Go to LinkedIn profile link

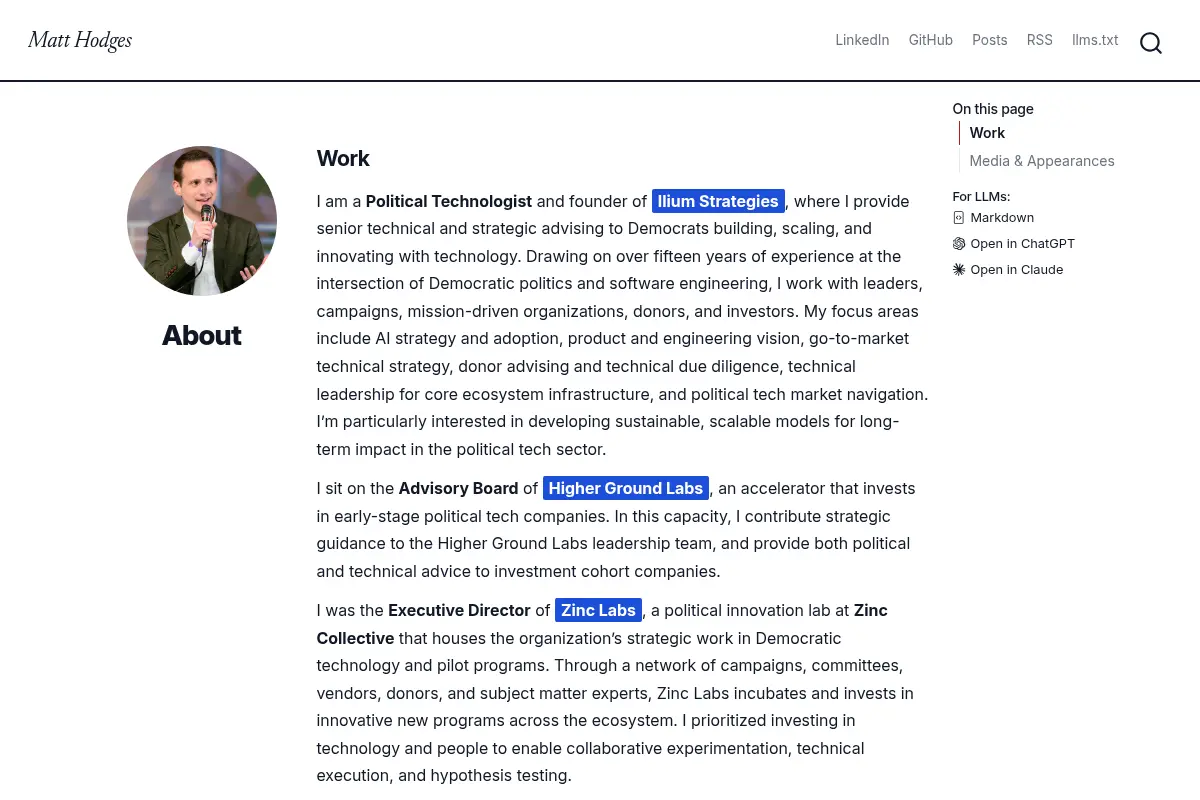(862, 40)
